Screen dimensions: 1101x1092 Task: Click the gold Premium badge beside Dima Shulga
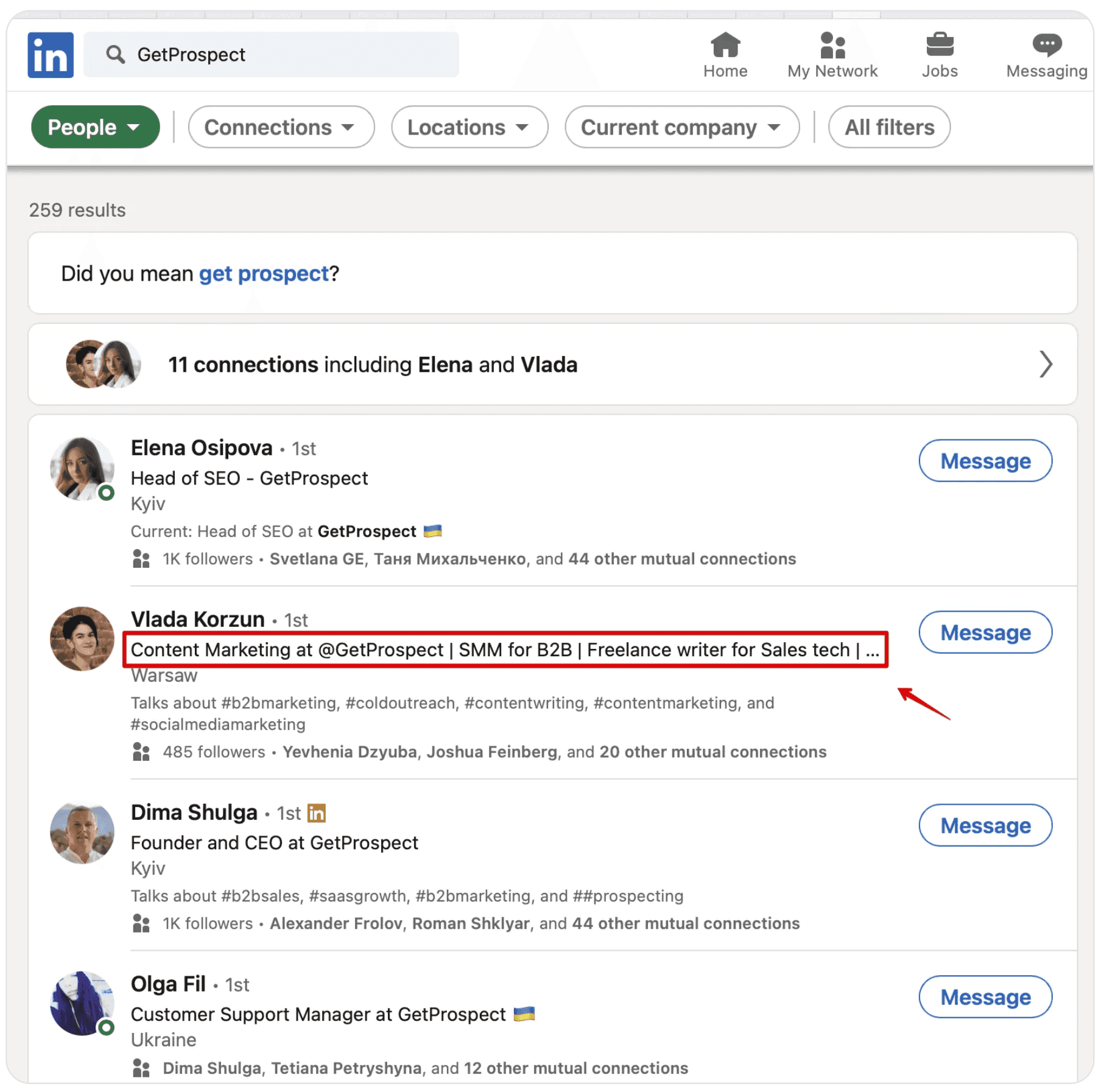[x=316, y=813]
